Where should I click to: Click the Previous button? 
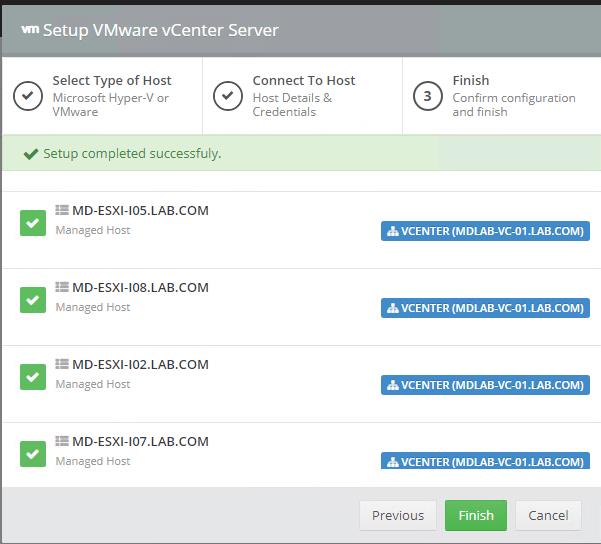(x=398, y=515)
